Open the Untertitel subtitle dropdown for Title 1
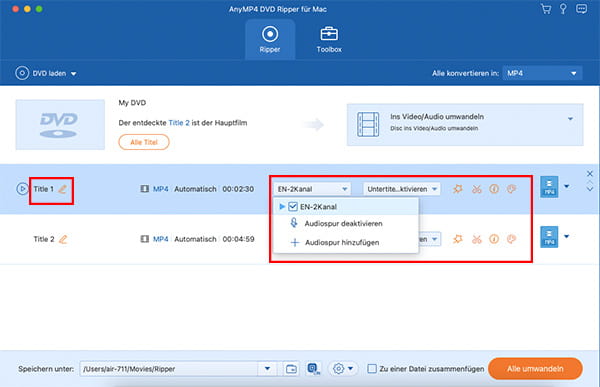 [401, 189]
